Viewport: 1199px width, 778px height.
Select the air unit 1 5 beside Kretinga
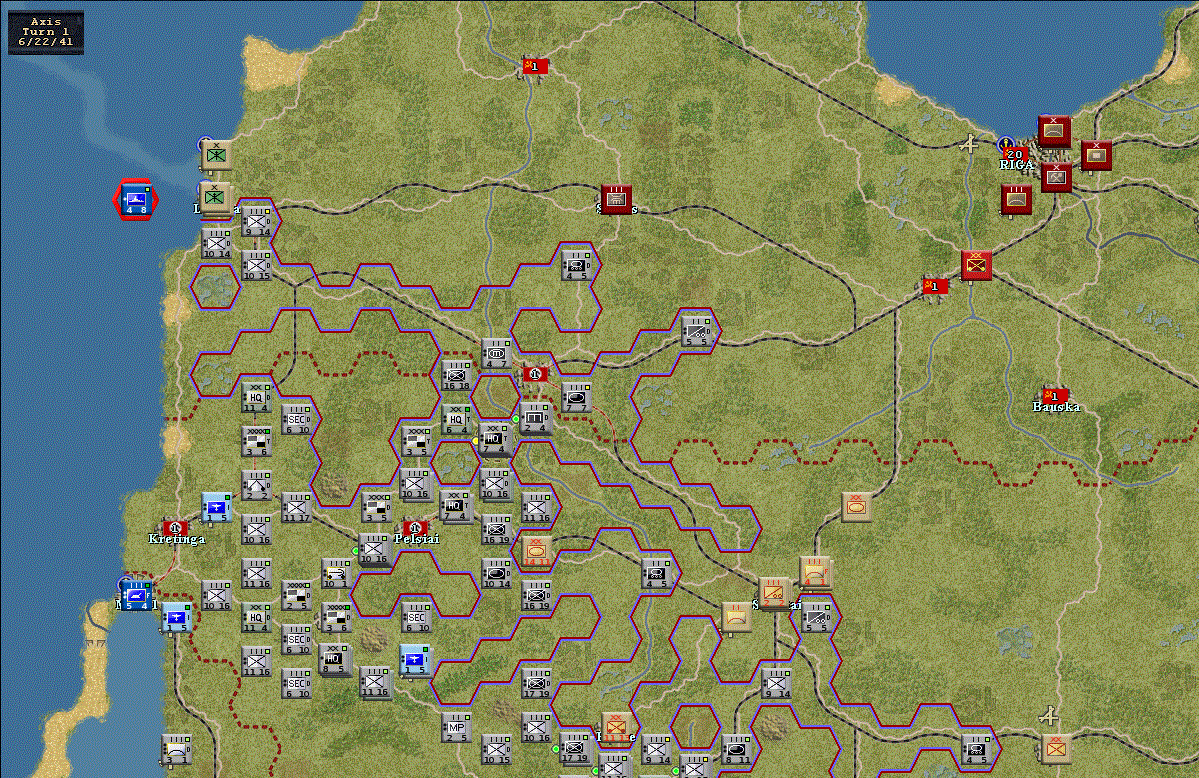(216, 508)
